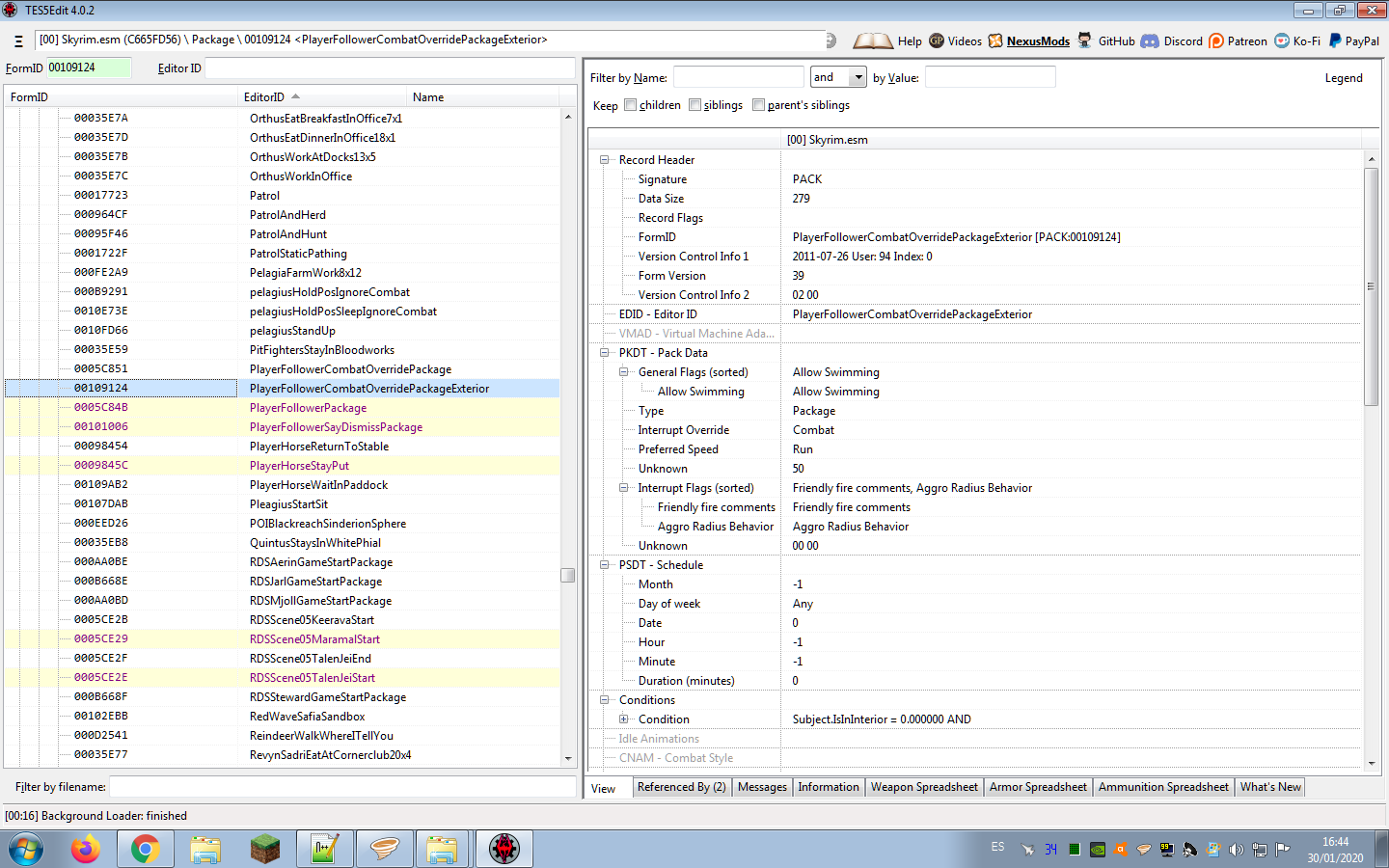Click the Legend button
This screenshot has height=868, width=1389.
(1344, 78)
